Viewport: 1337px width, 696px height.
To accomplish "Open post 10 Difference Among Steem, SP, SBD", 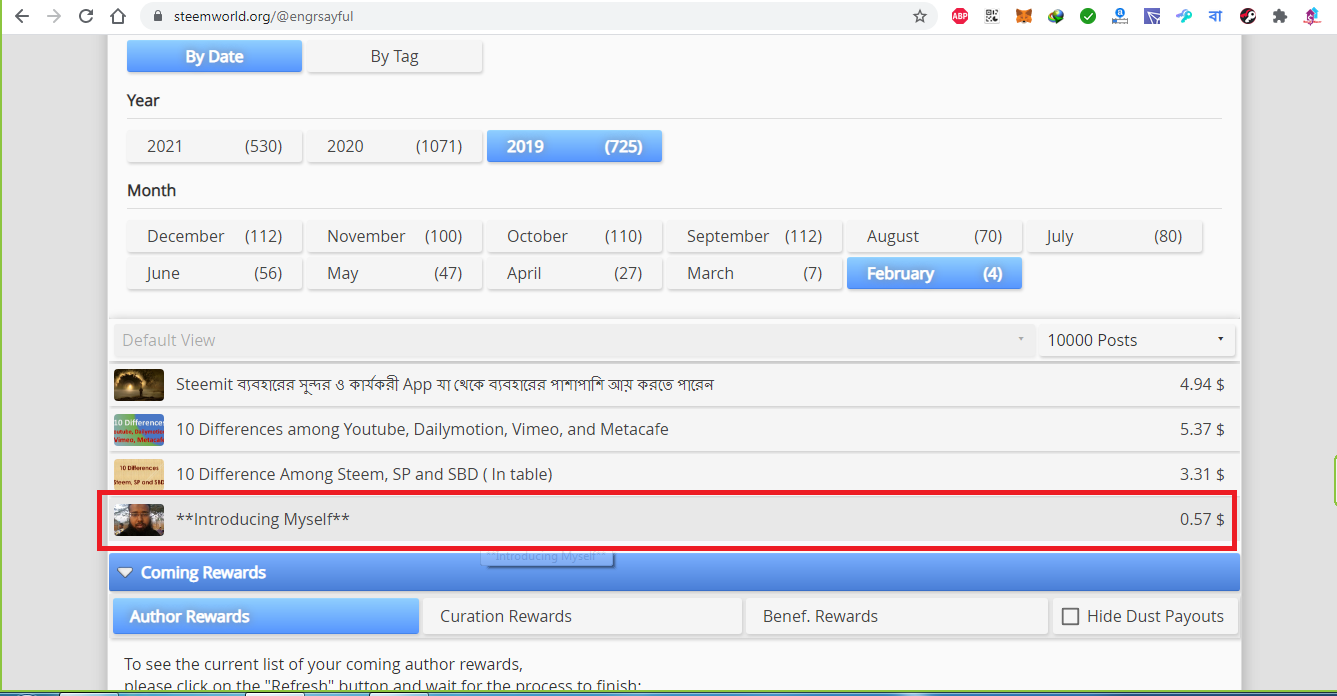I will [674, 474].
